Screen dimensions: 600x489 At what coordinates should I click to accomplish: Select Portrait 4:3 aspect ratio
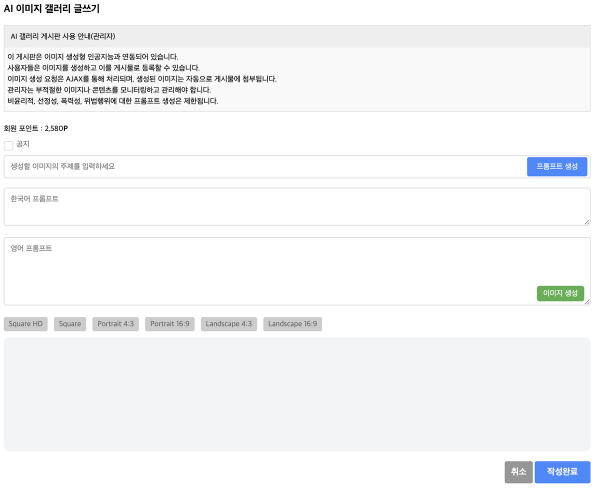(116, 324)
